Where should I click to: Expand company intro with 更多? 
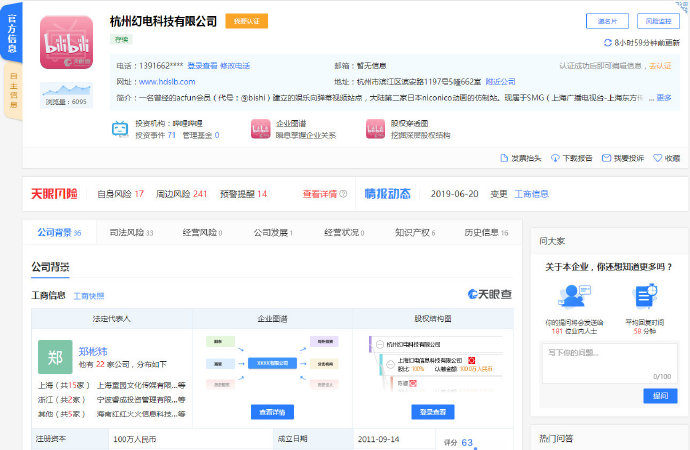click(x=664, y=98)
